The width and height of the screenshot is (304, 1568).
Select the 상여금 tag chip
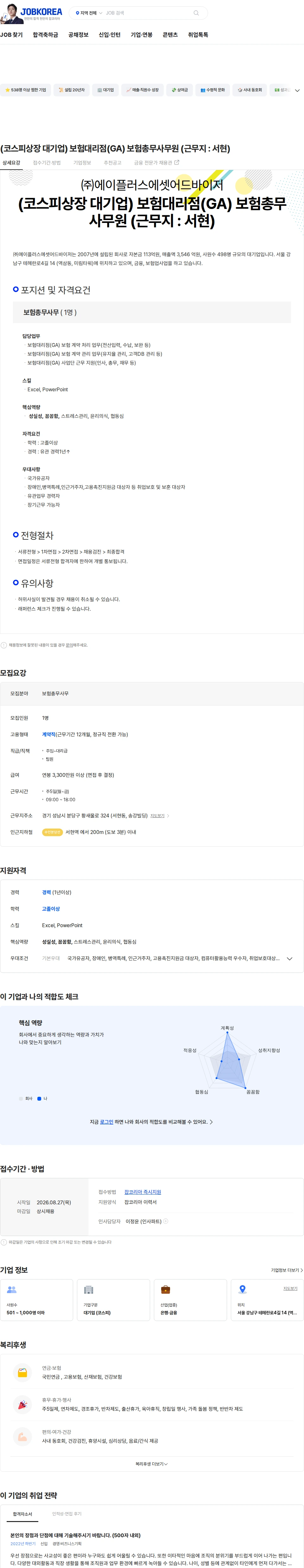(180, 90)
